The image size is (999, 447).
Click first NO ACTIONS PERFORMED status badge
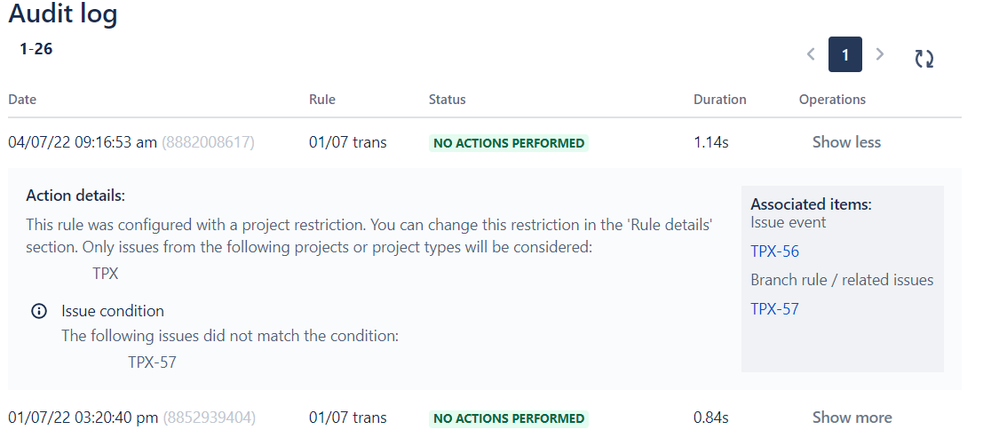click(x=508, y=143)
